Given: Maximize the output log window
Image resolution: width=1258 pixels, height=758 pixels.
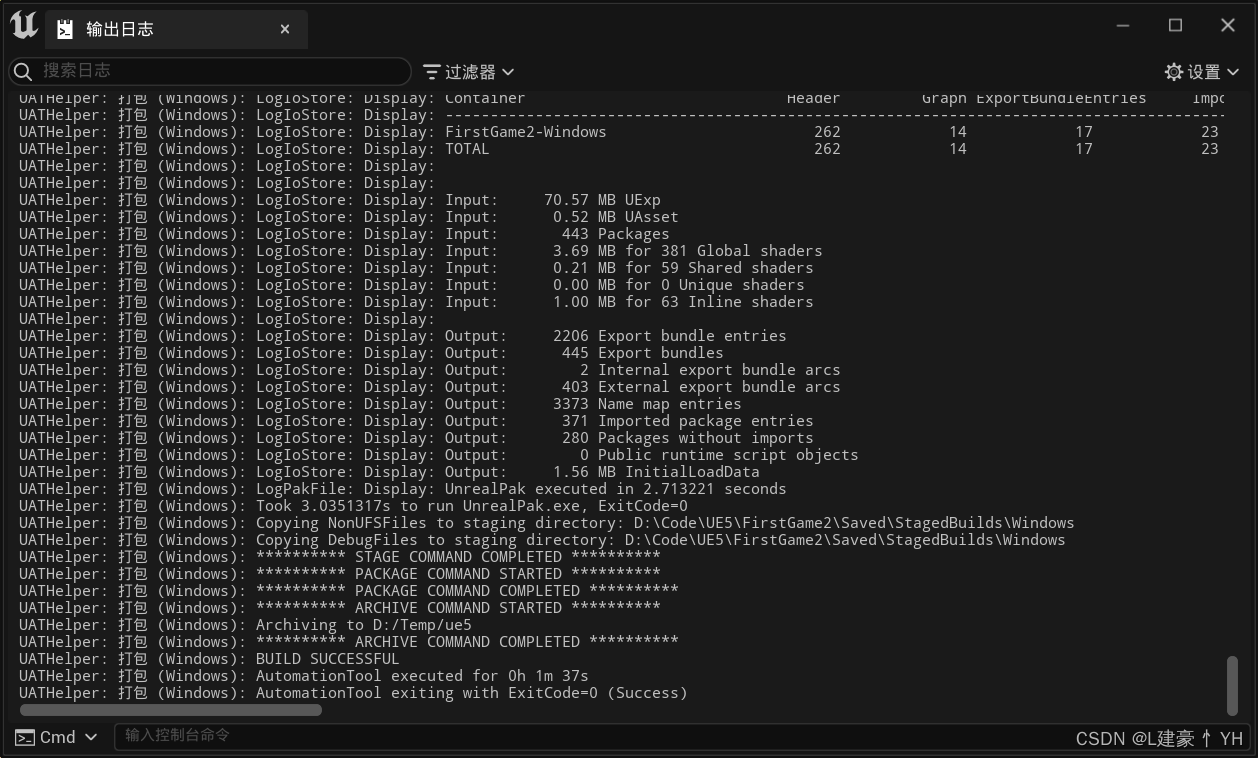Looking at the screenshot, I should tap(1175, 26).
